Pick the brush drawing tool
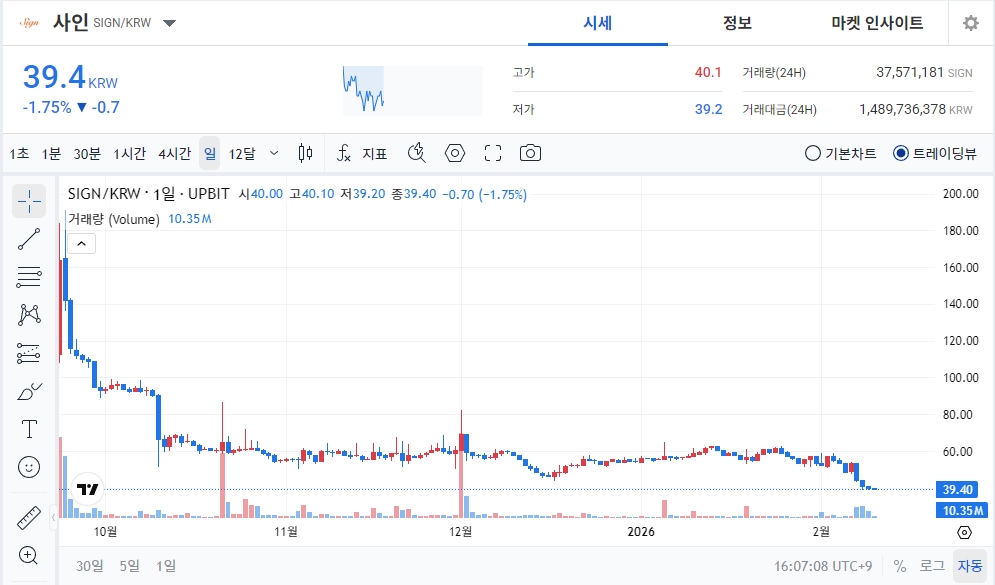The width and height of the screenshot is (995, 585). [x=29, y=390]
